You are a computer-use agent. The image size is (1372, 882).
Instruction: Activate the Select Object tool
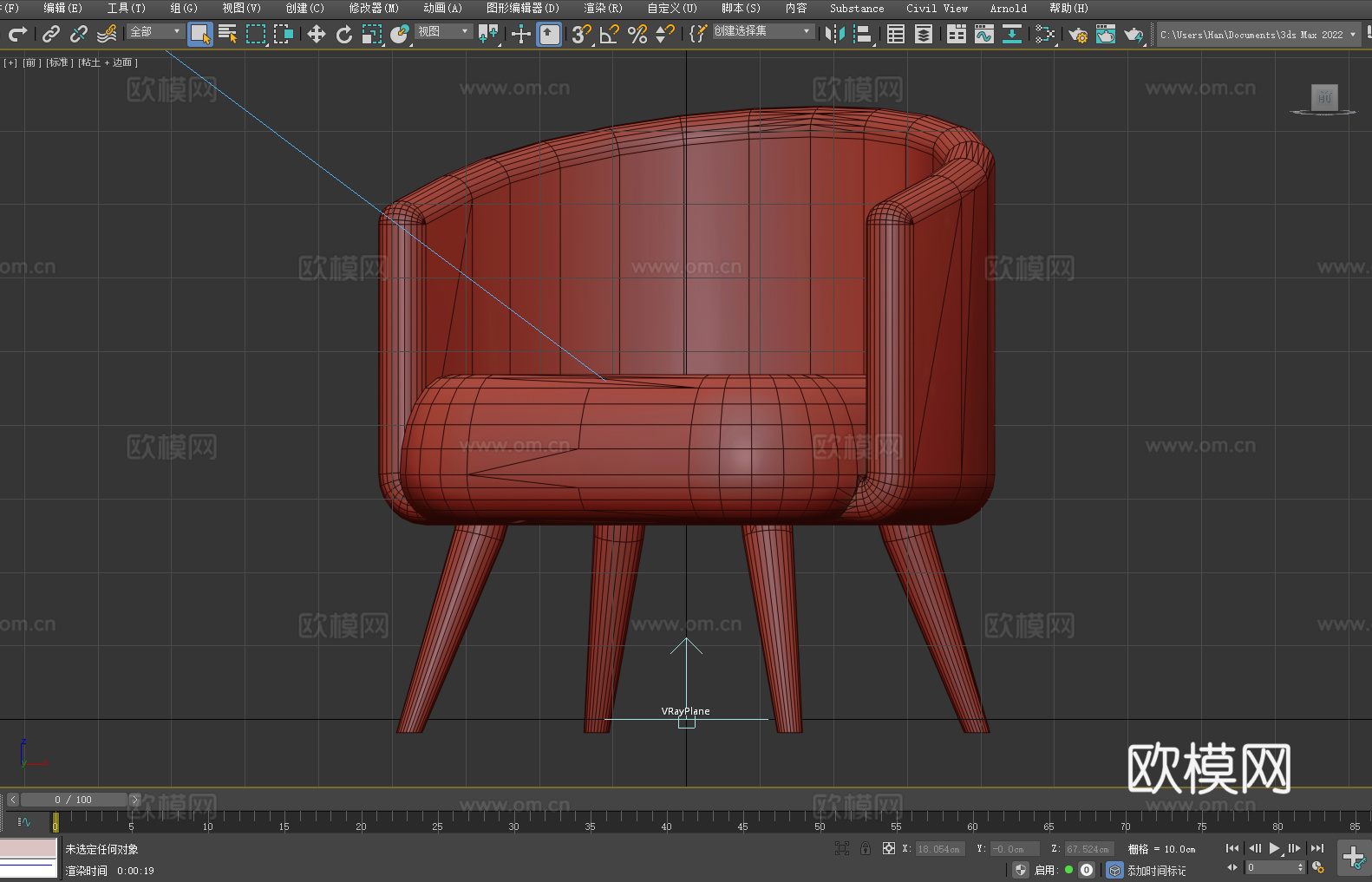pyautogui.click(x=200, y=34)
